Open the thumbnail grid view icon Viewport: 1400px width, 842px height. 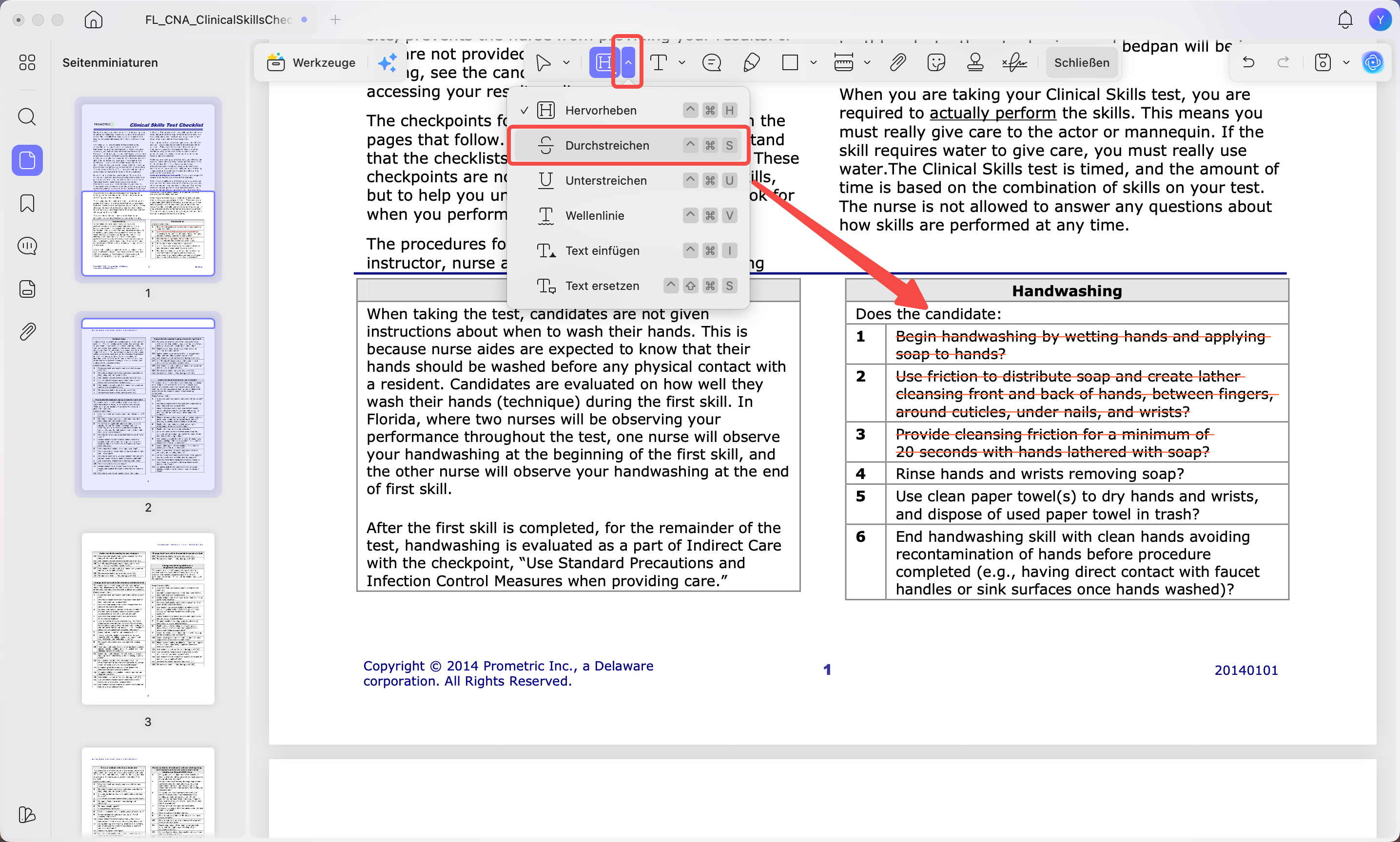point(27,62)
